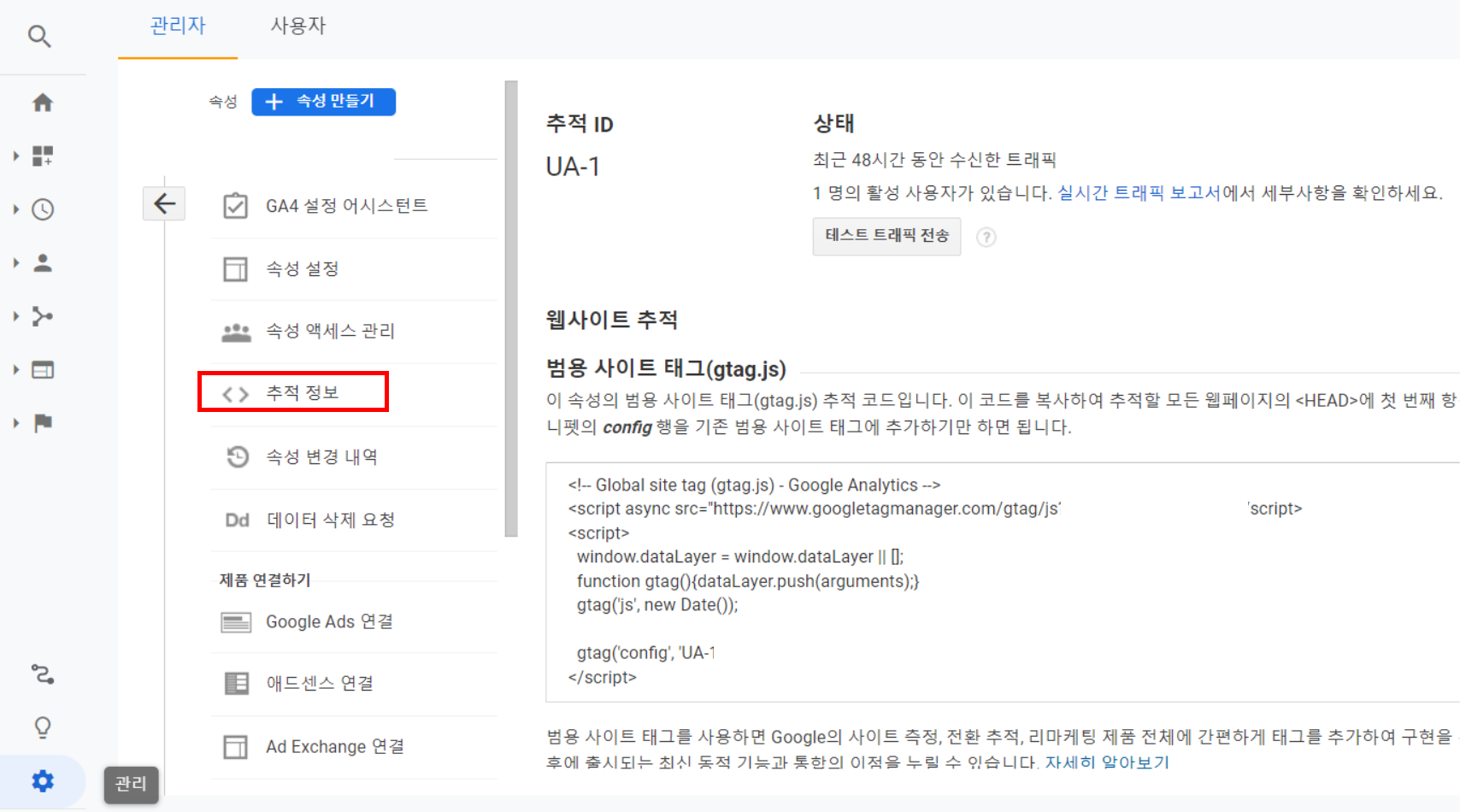
Task: Expand the Customization section arrow
Action: 15,156
